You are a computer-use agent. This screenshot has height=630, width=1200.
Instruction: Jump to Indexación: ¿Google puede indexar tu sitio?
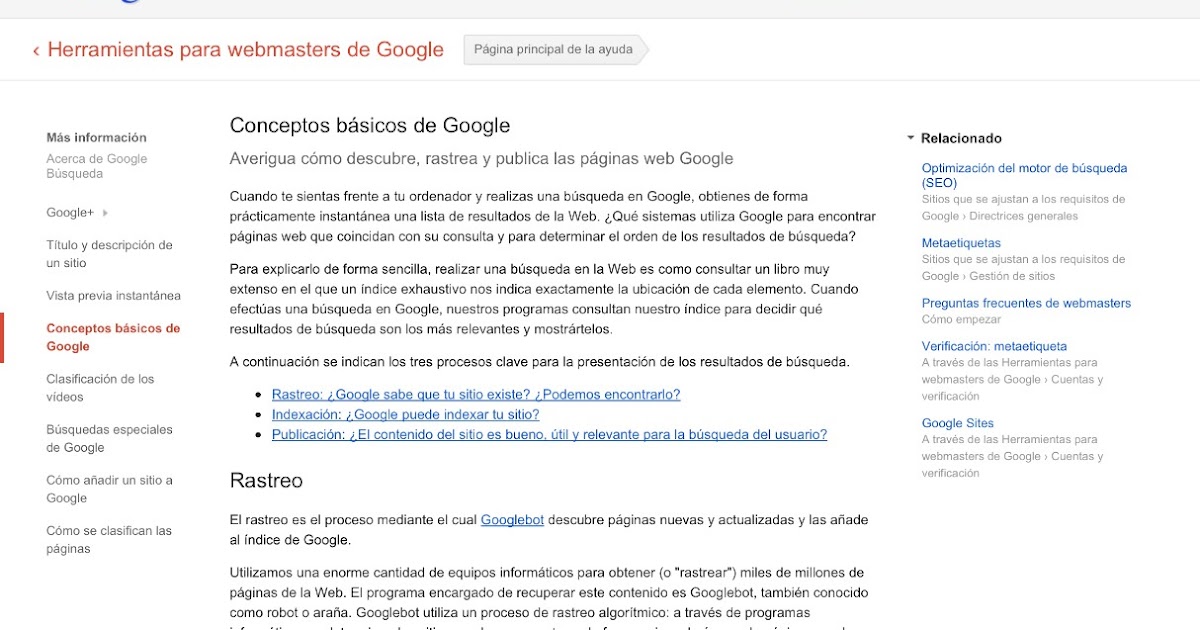click(405, 415)
